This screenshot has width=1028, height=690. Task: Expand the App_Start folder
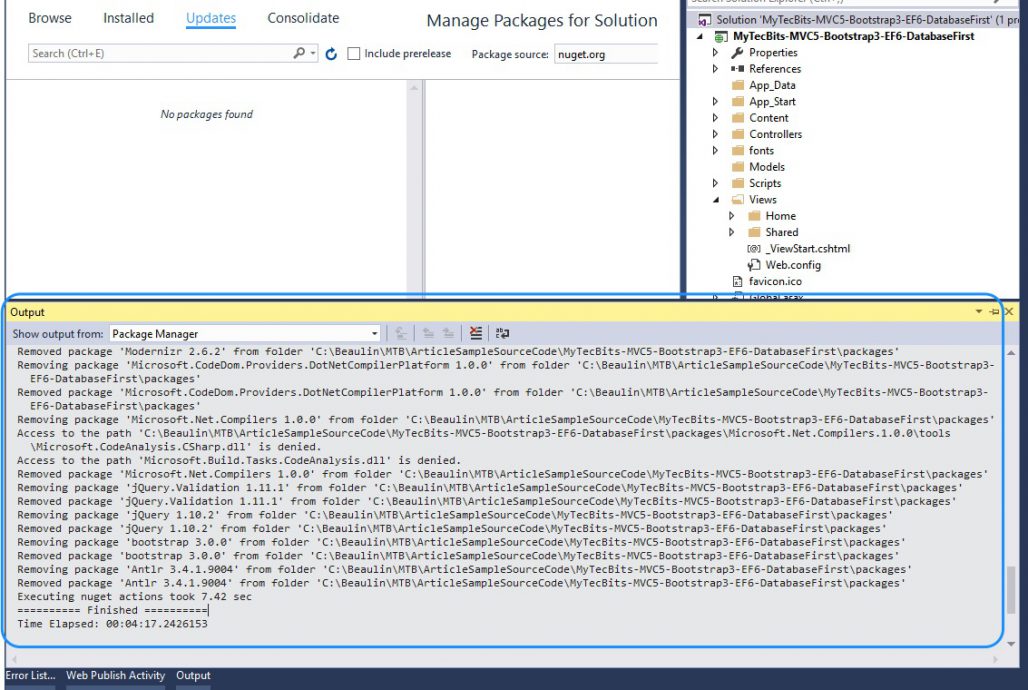point(715,102)
